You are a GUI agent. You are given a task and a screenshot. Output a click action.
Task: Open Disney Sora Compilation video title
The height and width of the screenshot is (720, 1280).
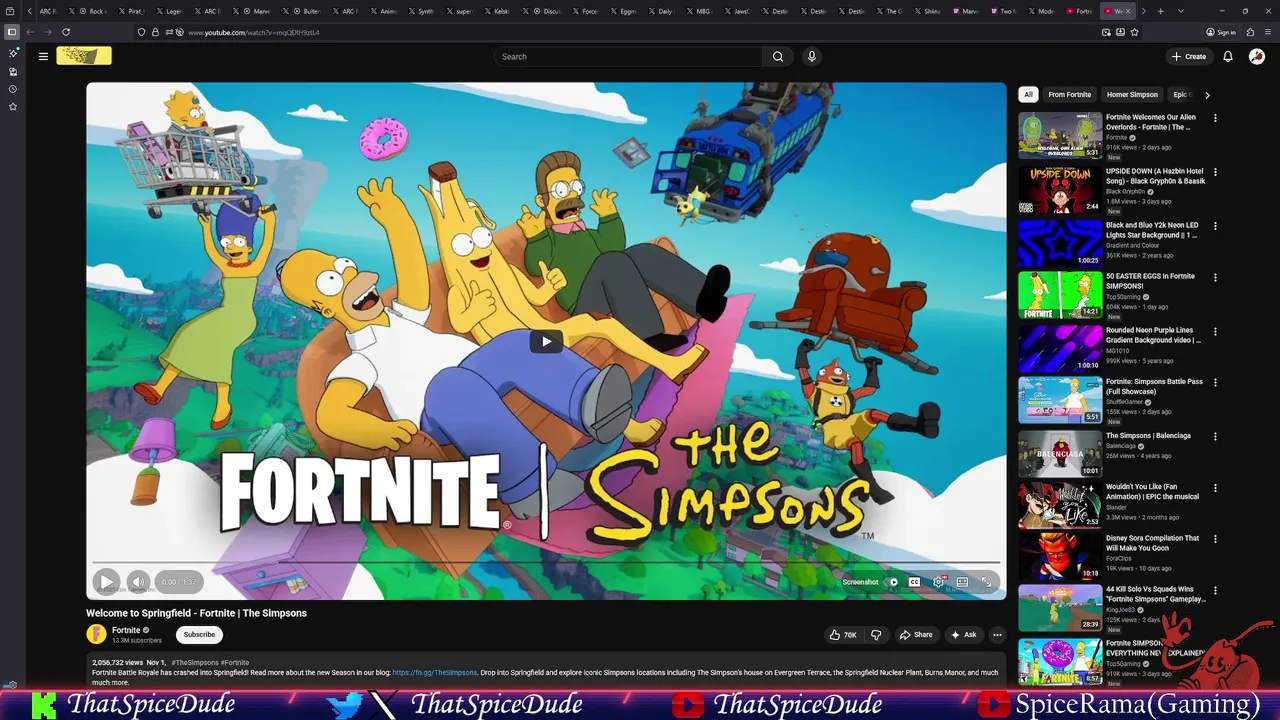[x=1152, y=543]
